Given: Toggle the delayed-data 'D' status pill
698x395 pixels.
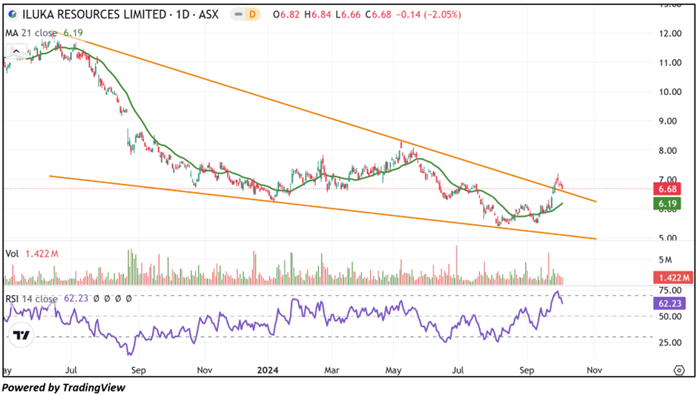Looking at the screenshot, I should (x=252, y=15).
